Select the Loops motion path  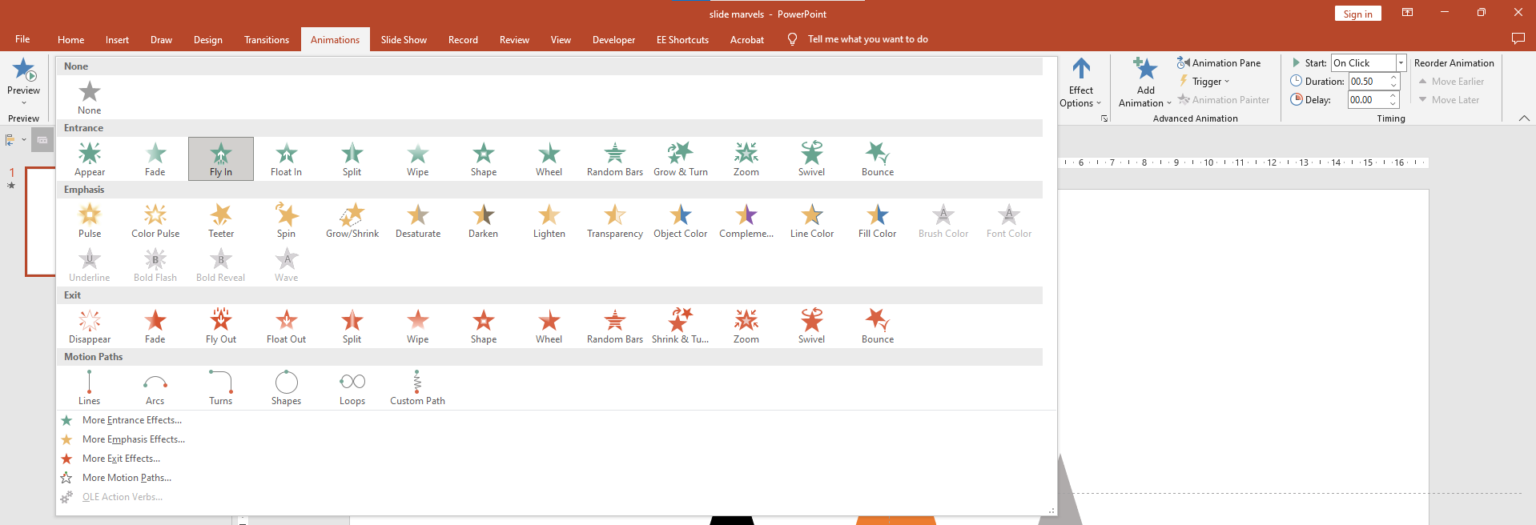click(x=352, y=387)
